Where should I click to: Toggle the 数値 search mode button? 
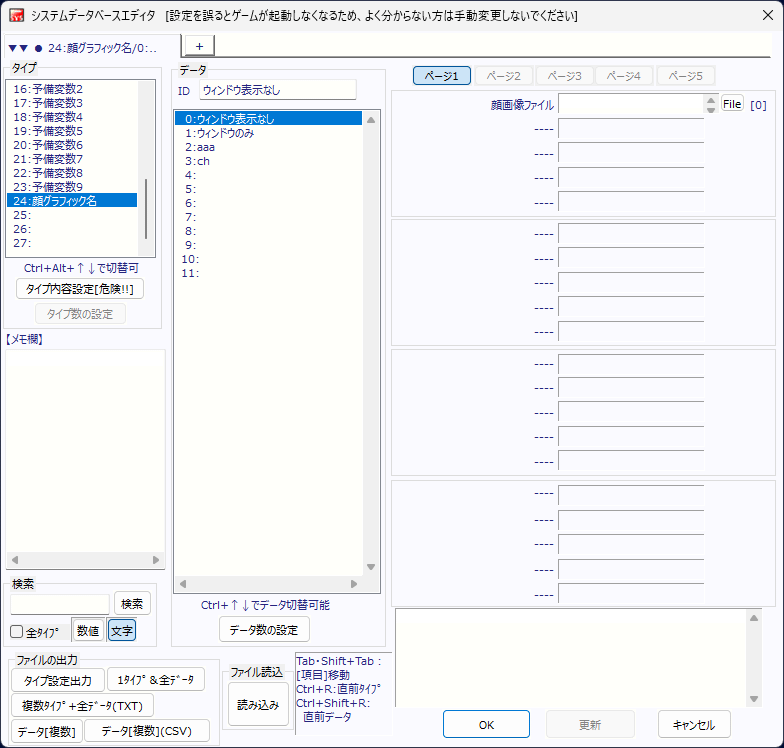pos(88,631)
